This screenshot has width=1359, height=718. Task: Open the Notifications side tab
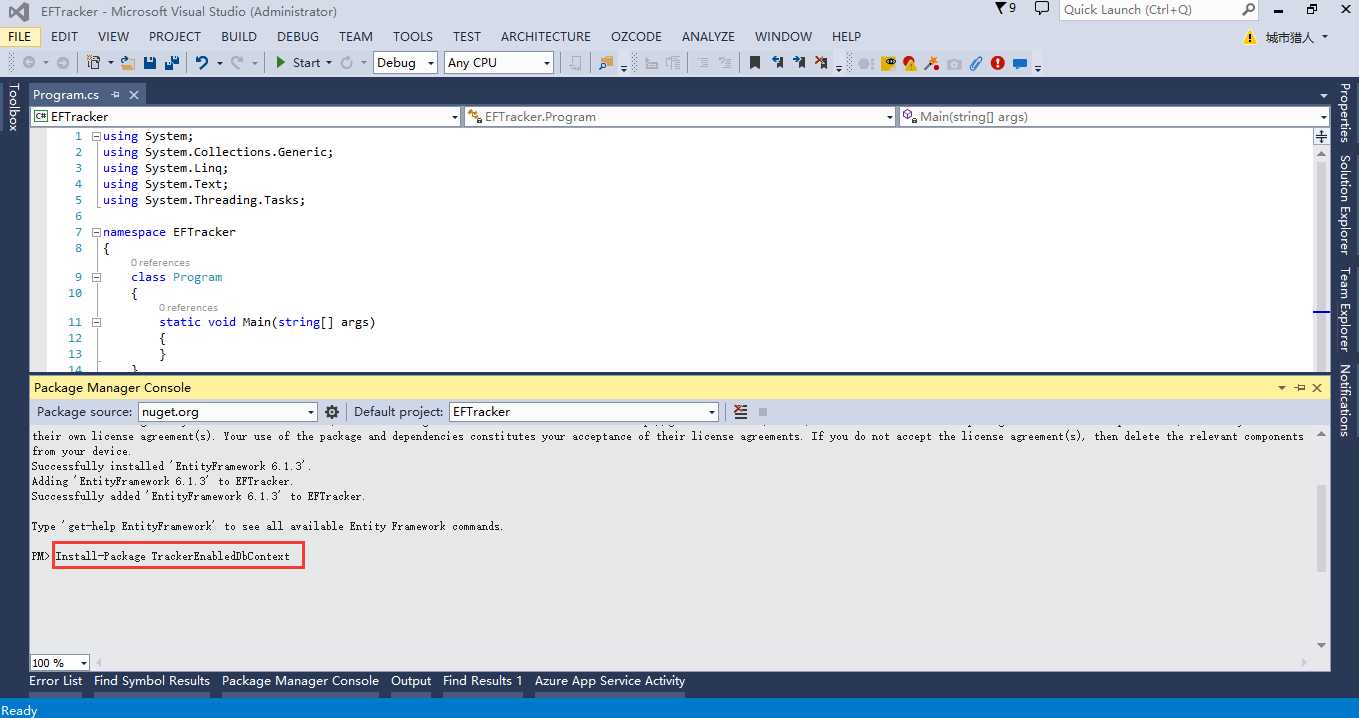(1345, 400)
